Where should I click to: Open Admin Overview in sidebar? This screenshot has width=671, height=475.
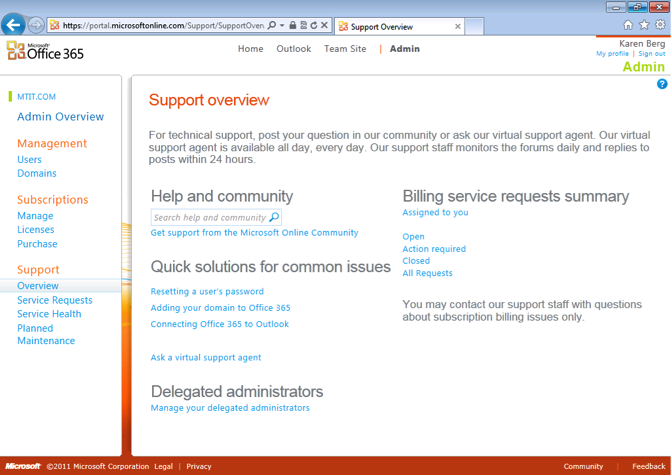(x=60, y=116)
